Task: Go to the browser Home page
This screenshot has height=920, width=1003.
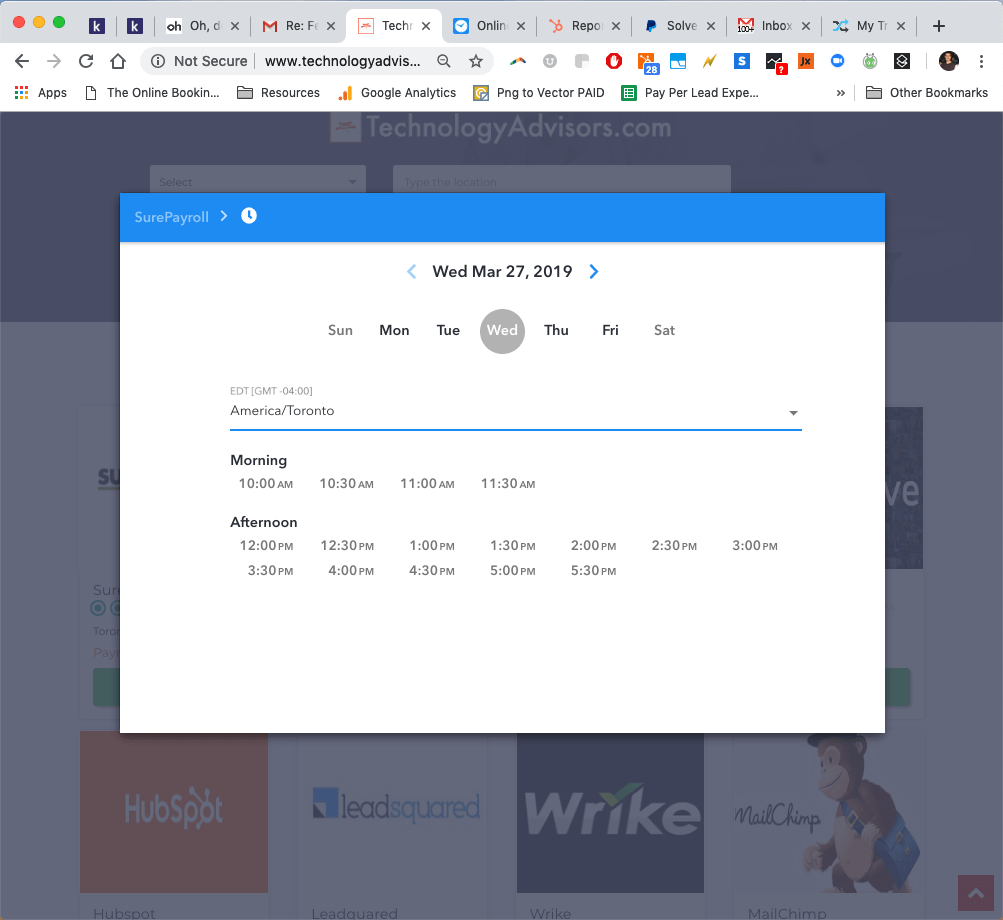Action: click(x=118, y=61)
